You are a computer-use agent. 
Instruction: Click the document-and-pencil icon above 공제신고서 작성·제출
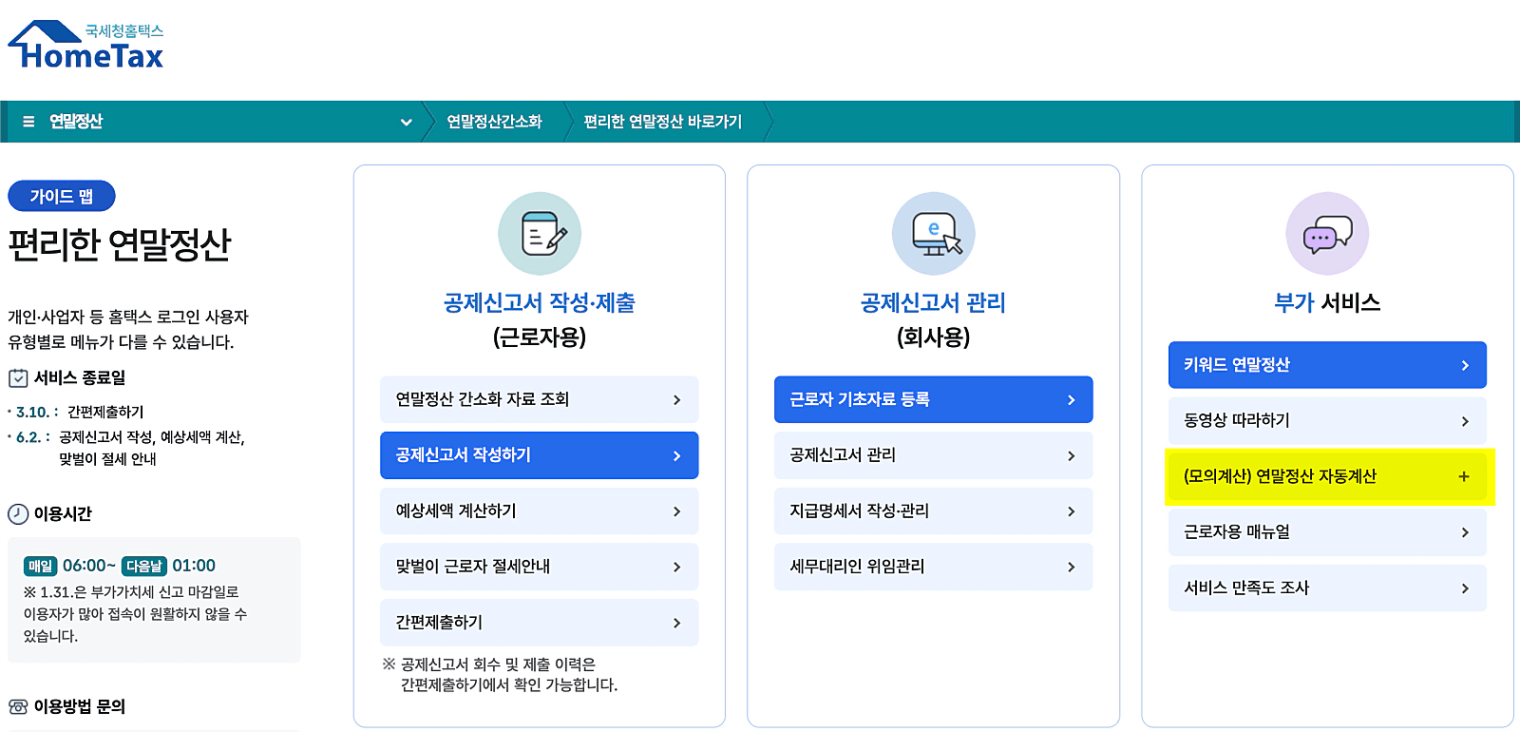[539, 233]
